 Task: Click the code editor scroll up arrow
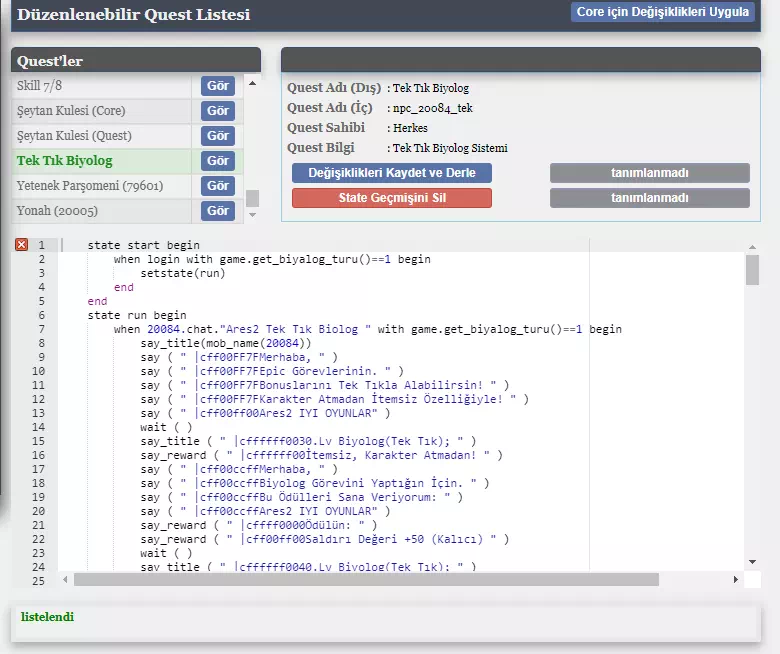pyautogui.click(x=752, y=247)
